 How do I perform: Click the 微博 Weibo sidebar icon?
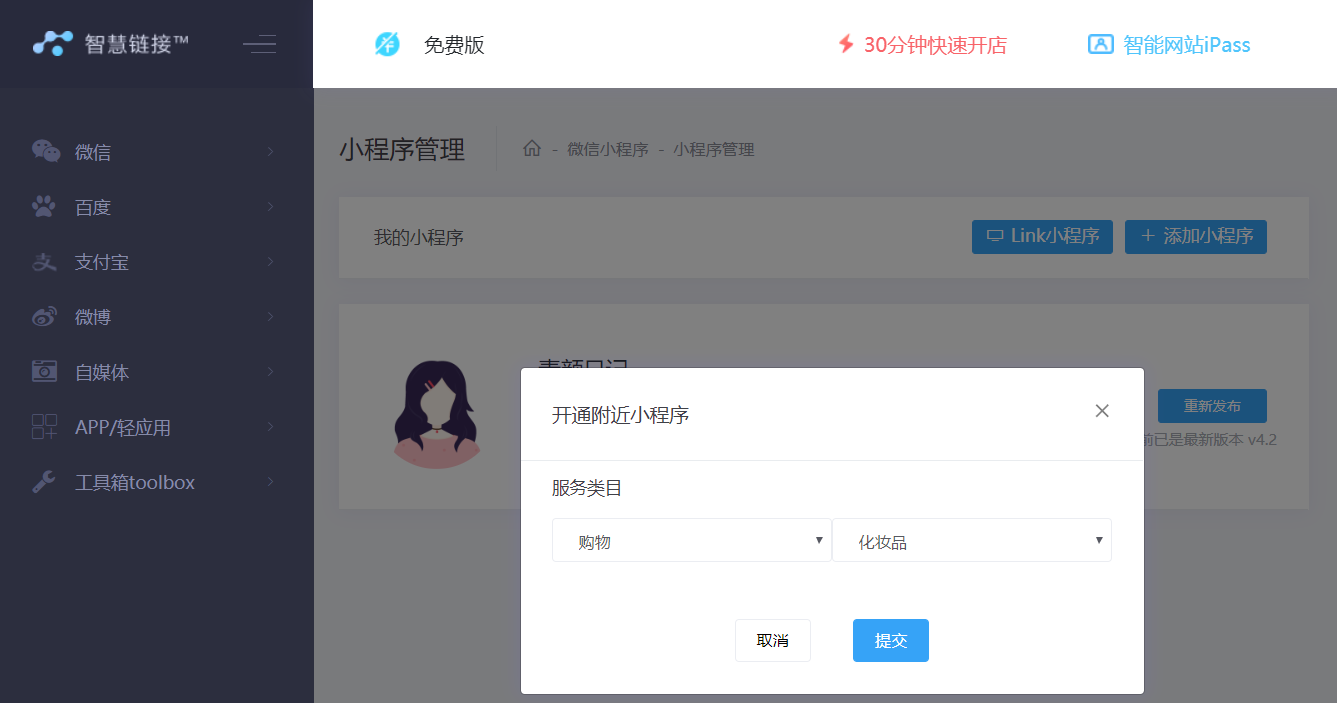tap(44, 317)
